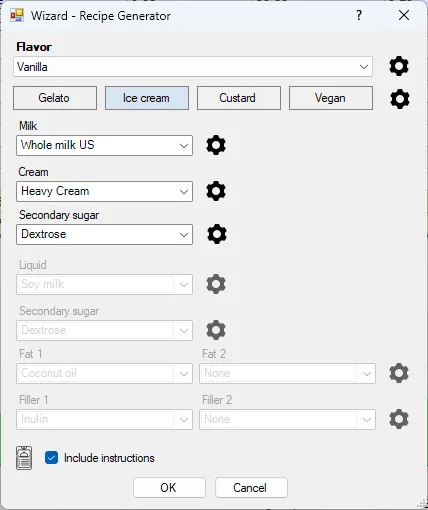
Task: Click the Wizard - Recipe Generator title
Action: (101, 16)
